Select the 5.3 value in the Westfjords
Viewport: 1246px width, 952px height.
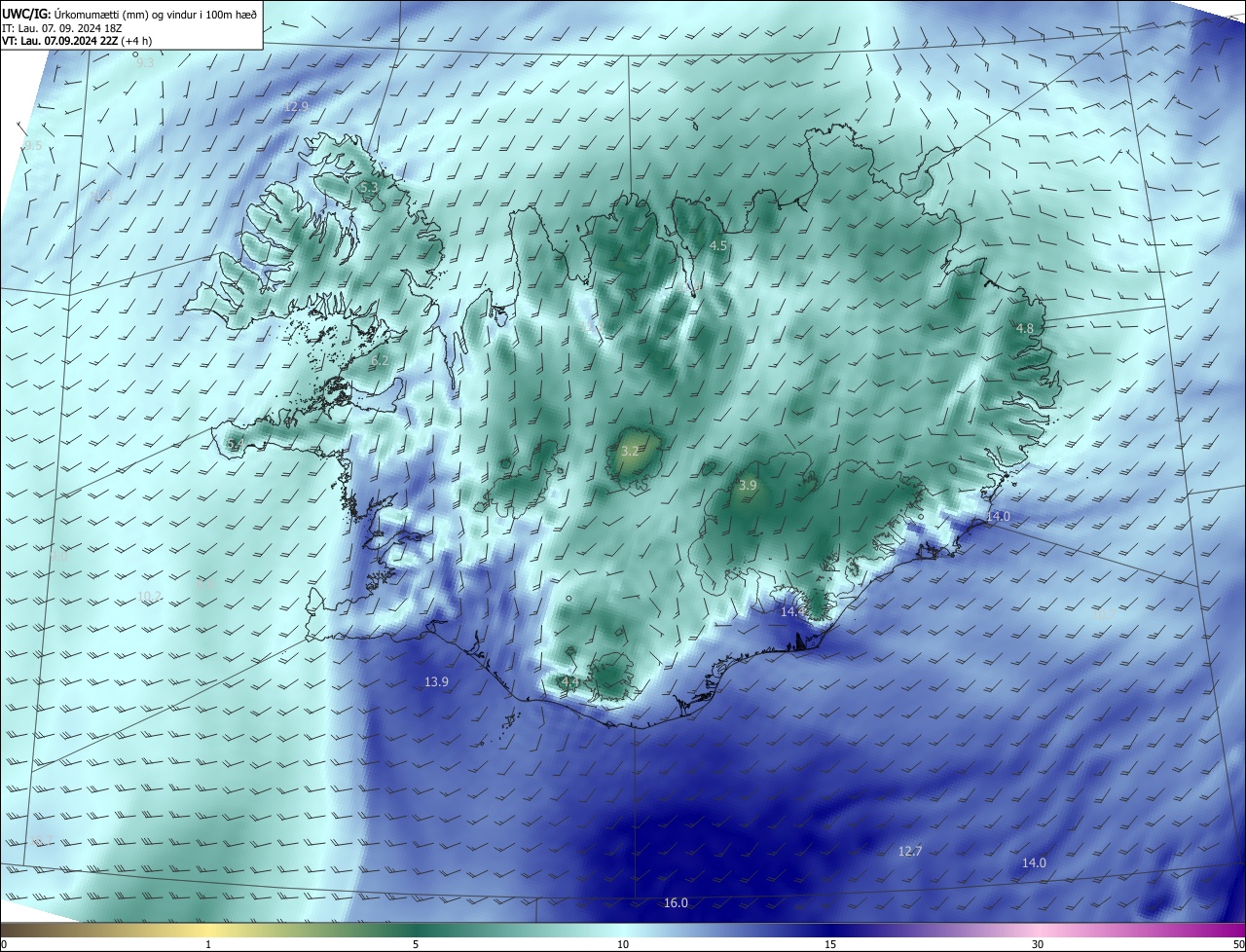point(368,187)
